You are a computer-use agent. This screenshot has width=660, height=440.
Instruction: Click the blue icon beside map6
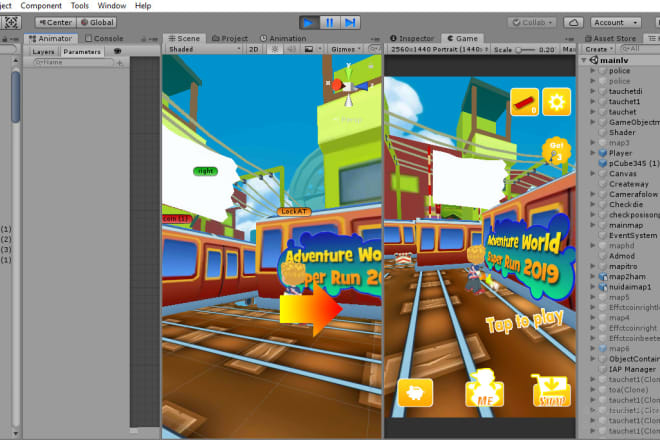coord(603,349)
